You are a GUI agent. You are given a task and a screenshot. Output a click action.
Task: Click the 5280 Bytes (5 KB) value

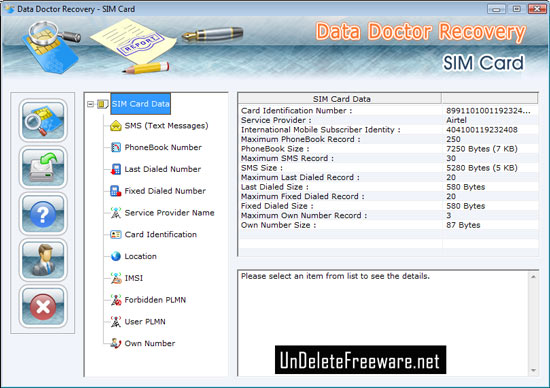point(482,168)
